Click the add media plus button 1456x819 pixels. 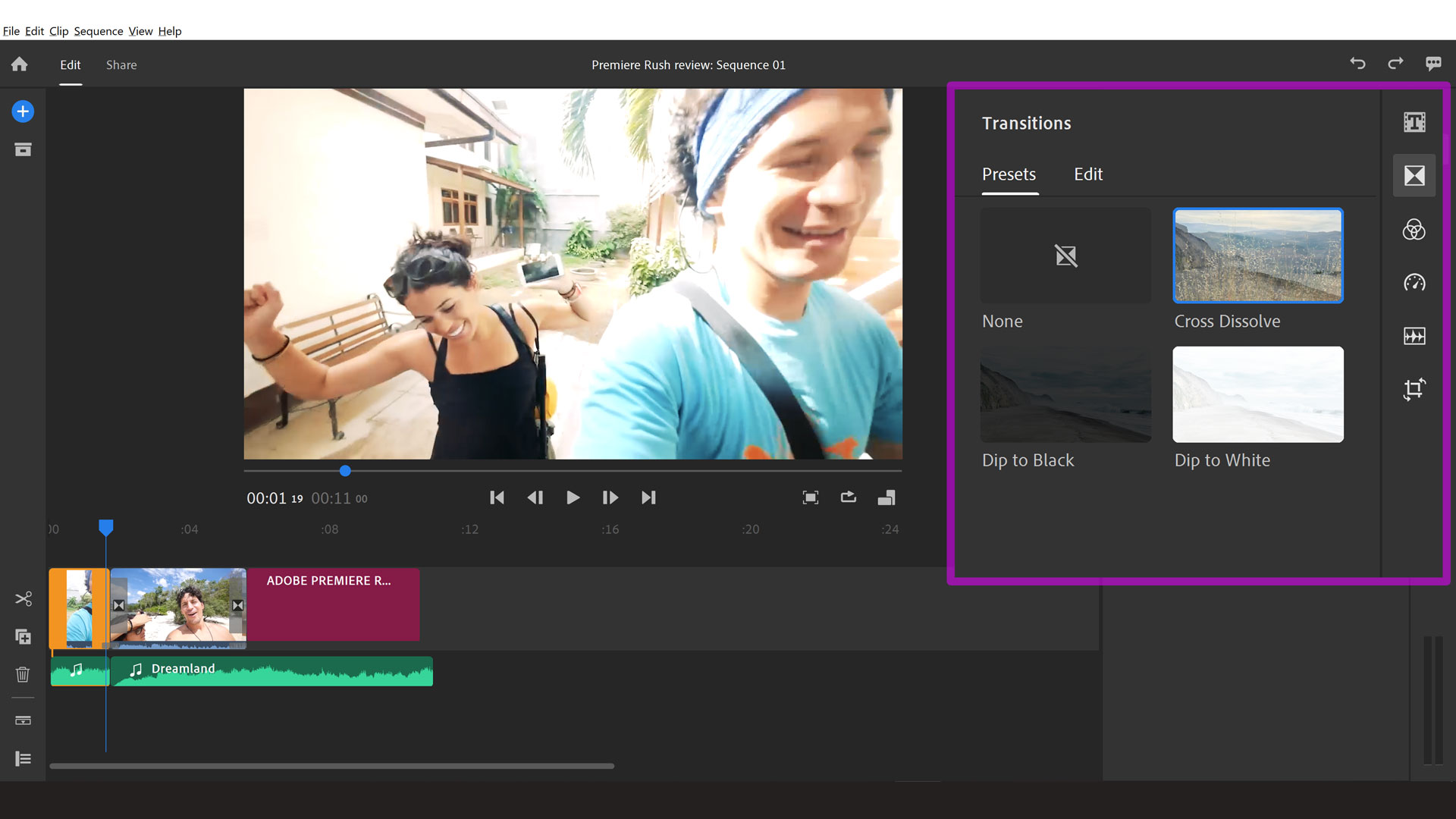22,111
